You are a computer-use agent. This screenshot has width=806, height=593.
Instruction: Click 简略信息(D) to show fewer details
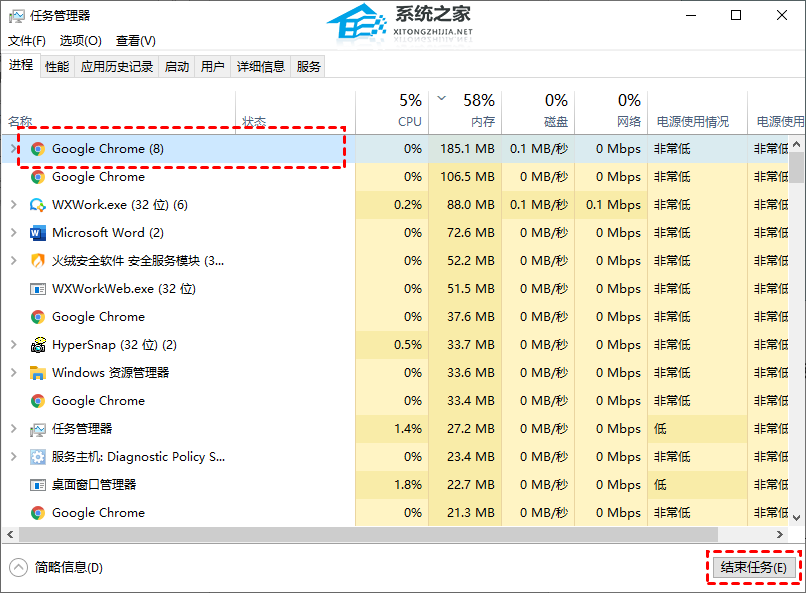68,567
